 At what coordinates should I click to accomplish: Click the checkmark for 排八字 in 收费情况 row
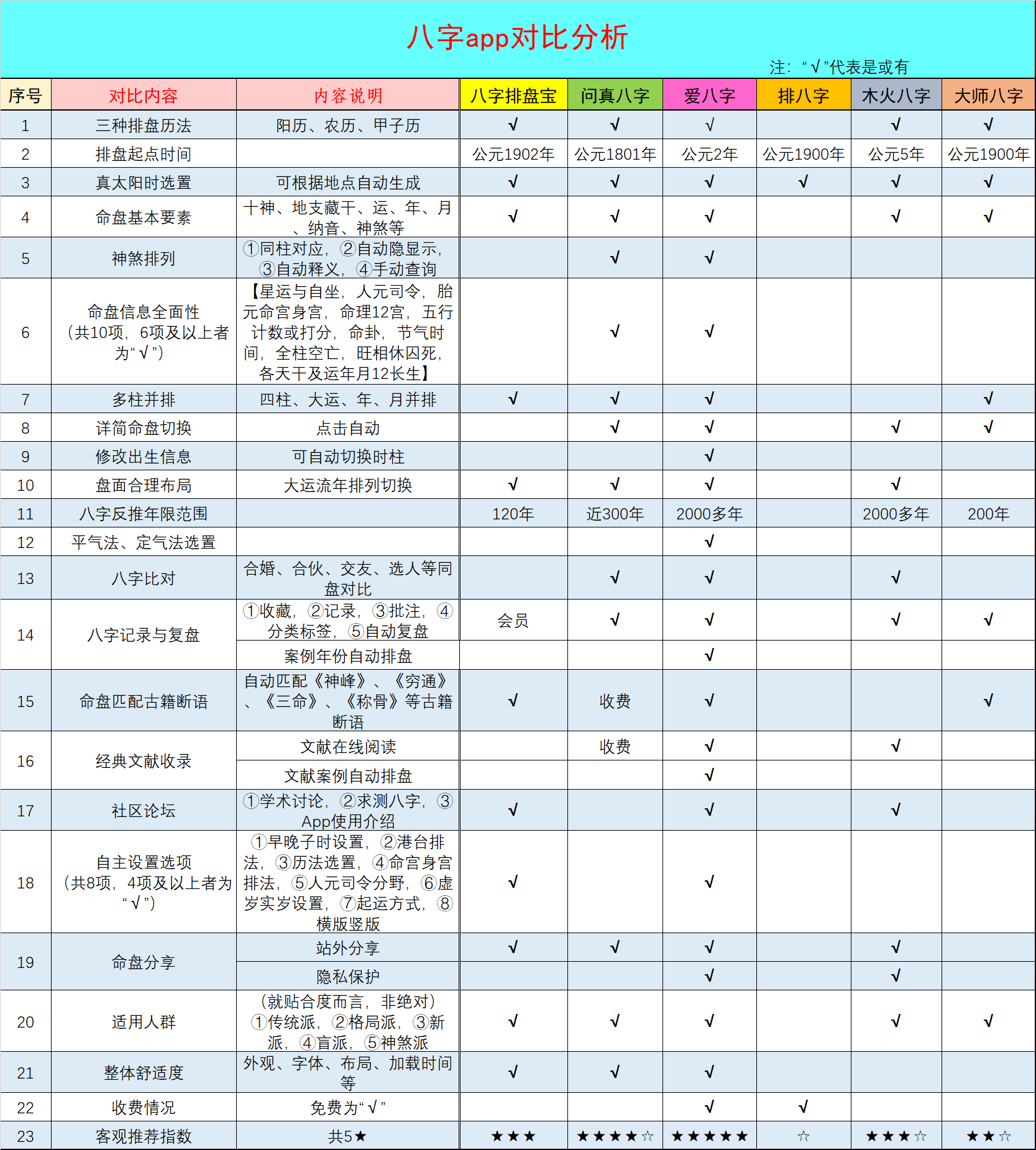click(804, 1107)
